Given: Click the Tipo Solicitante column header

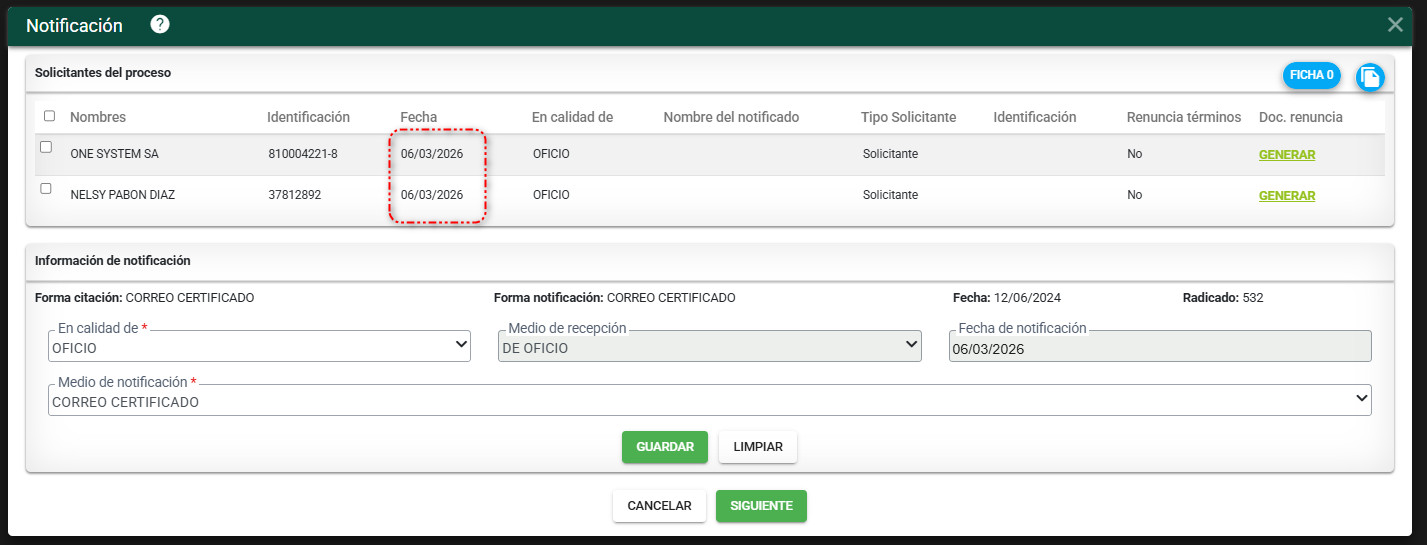Looking at the screenshot, I should (x=908, y=117).
